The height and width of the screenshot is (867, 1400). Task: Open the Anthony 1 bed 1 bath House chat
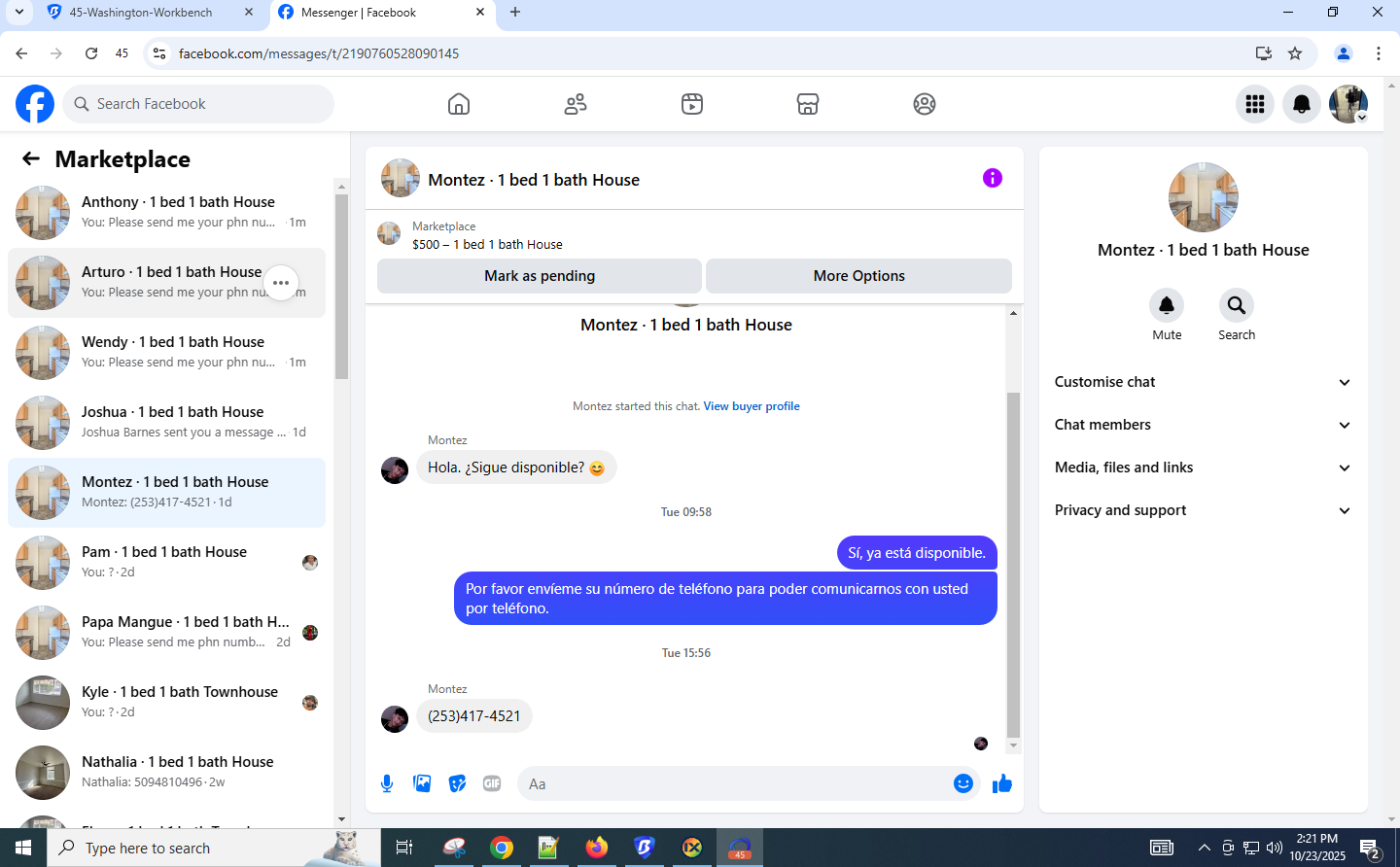point(167,213)
